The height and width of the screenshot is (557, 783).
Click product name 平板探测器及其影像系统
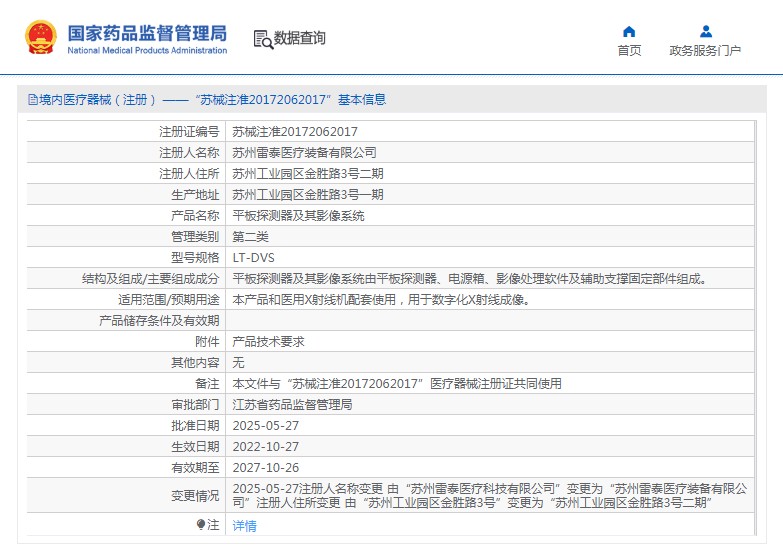[x=298, y=215]
